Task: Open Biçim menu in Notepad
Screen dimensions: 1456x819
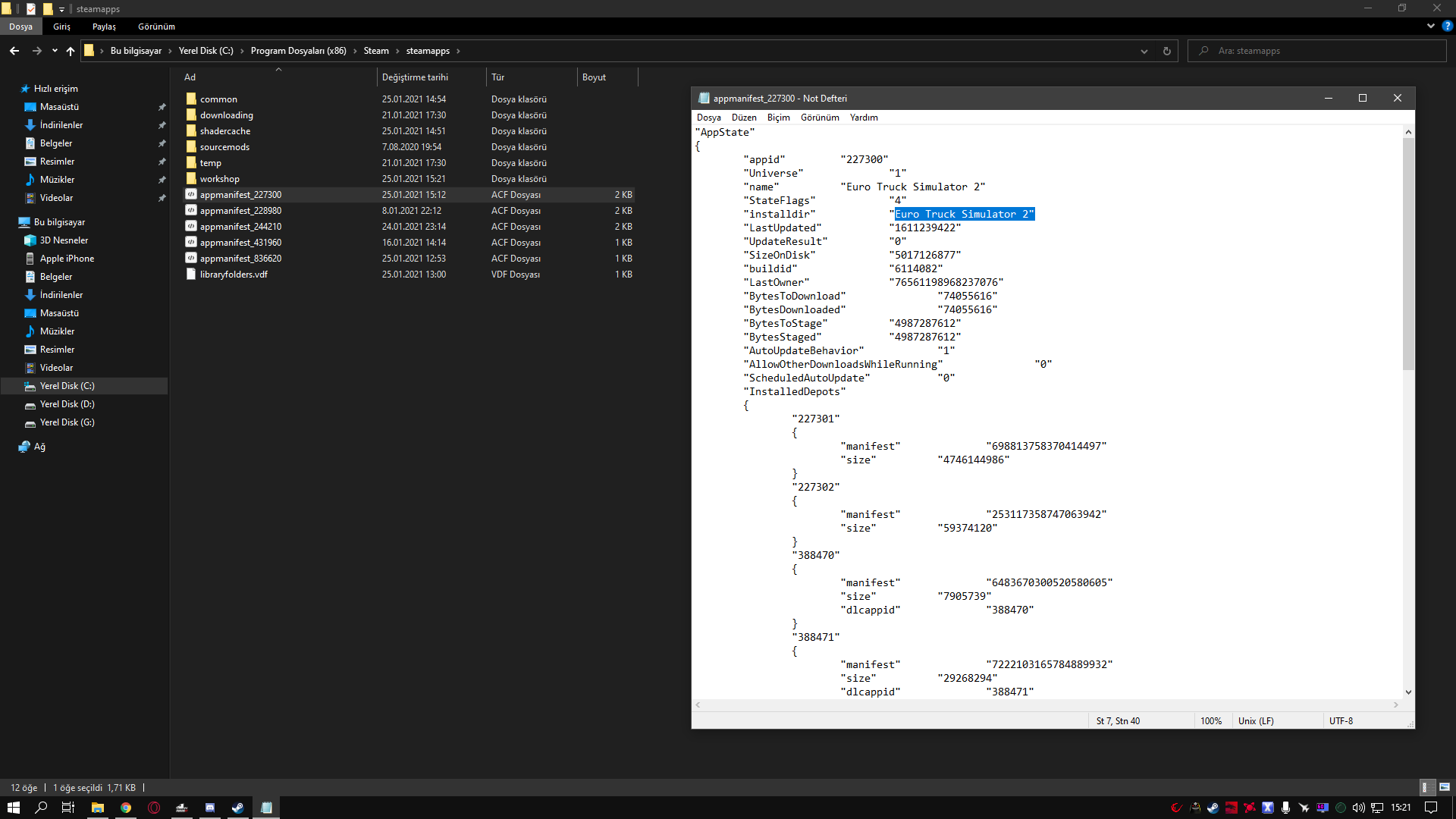Action: click(778, 118)
